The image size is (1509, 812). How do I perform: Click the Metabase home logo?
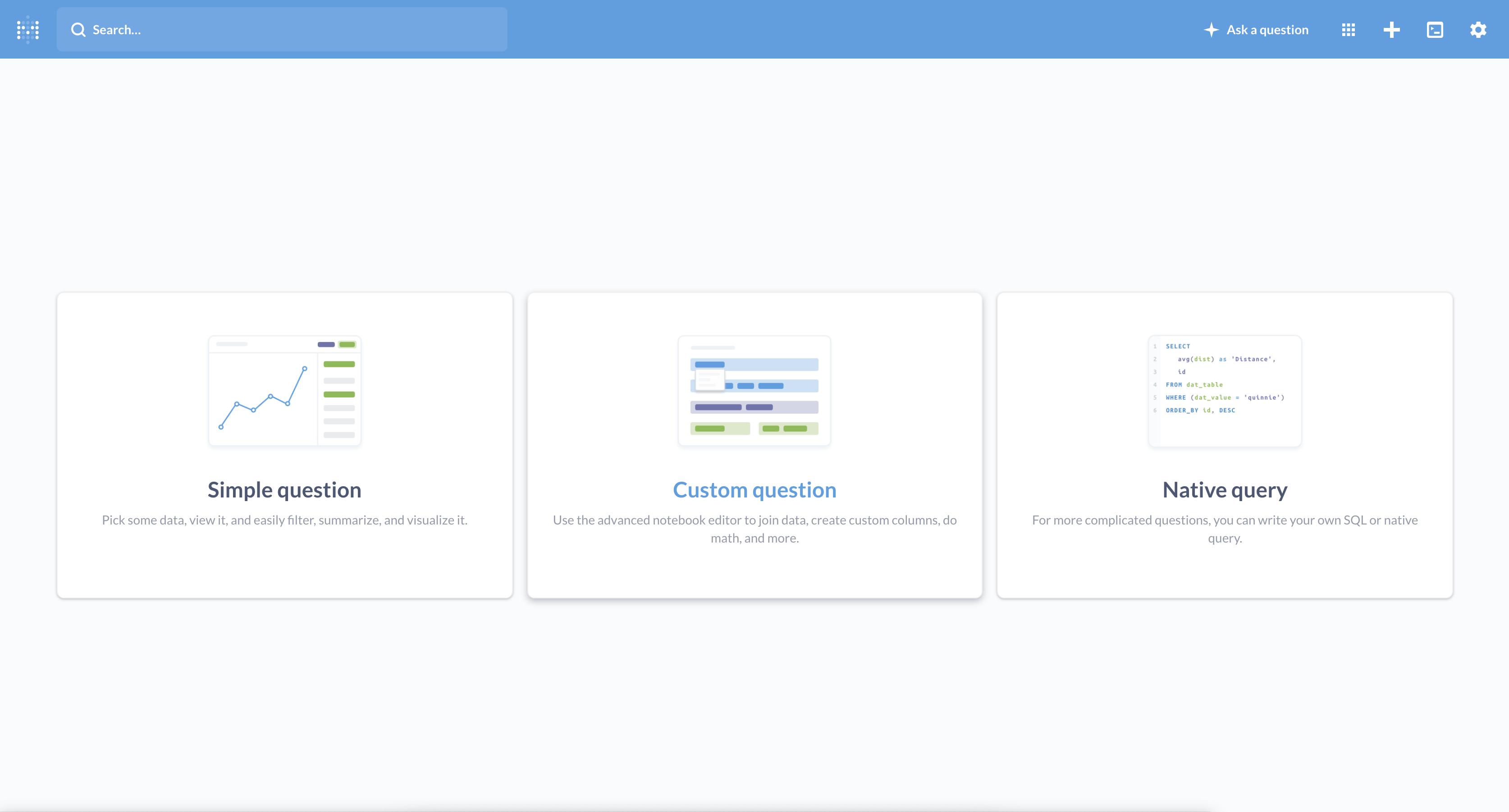click(27, 29)
